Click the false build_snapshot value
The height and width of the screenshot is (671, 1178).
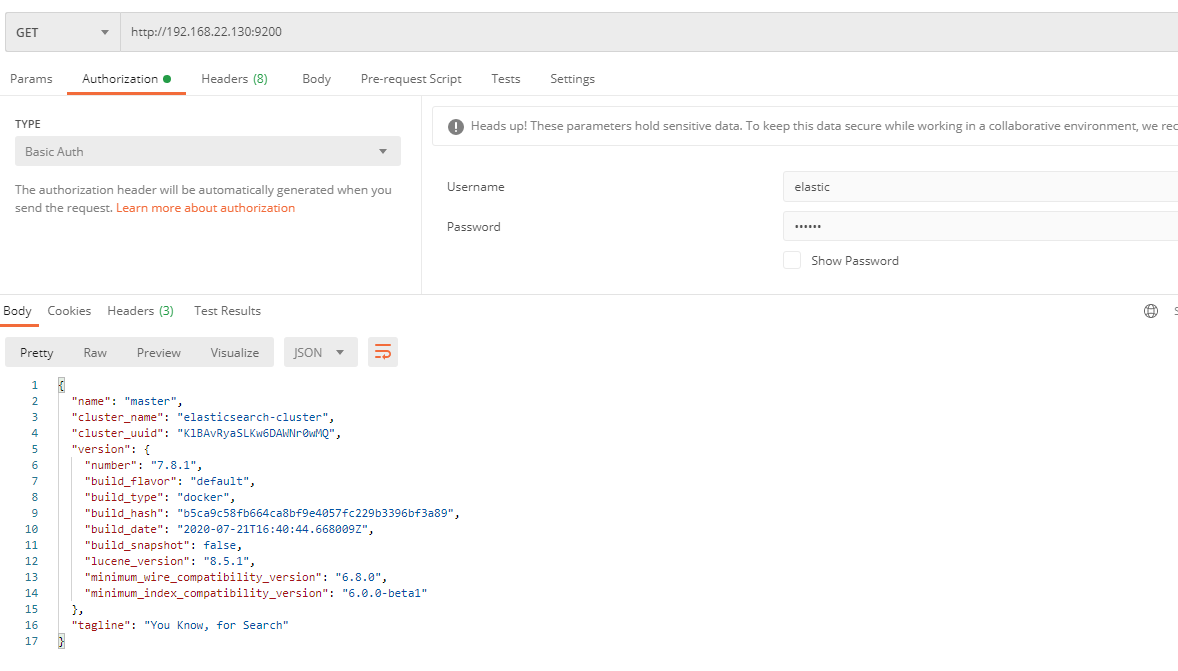(x=220, y=546)
